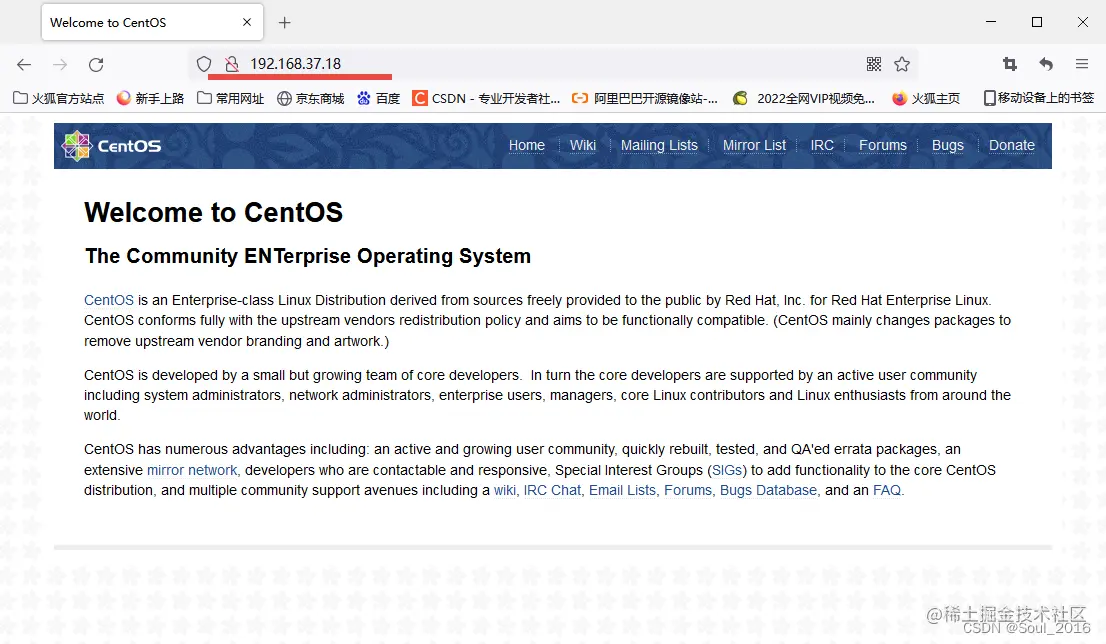This screenshot has height=644, width=1106.
Task: Follow the mirror network link
Action: (192, 470)
